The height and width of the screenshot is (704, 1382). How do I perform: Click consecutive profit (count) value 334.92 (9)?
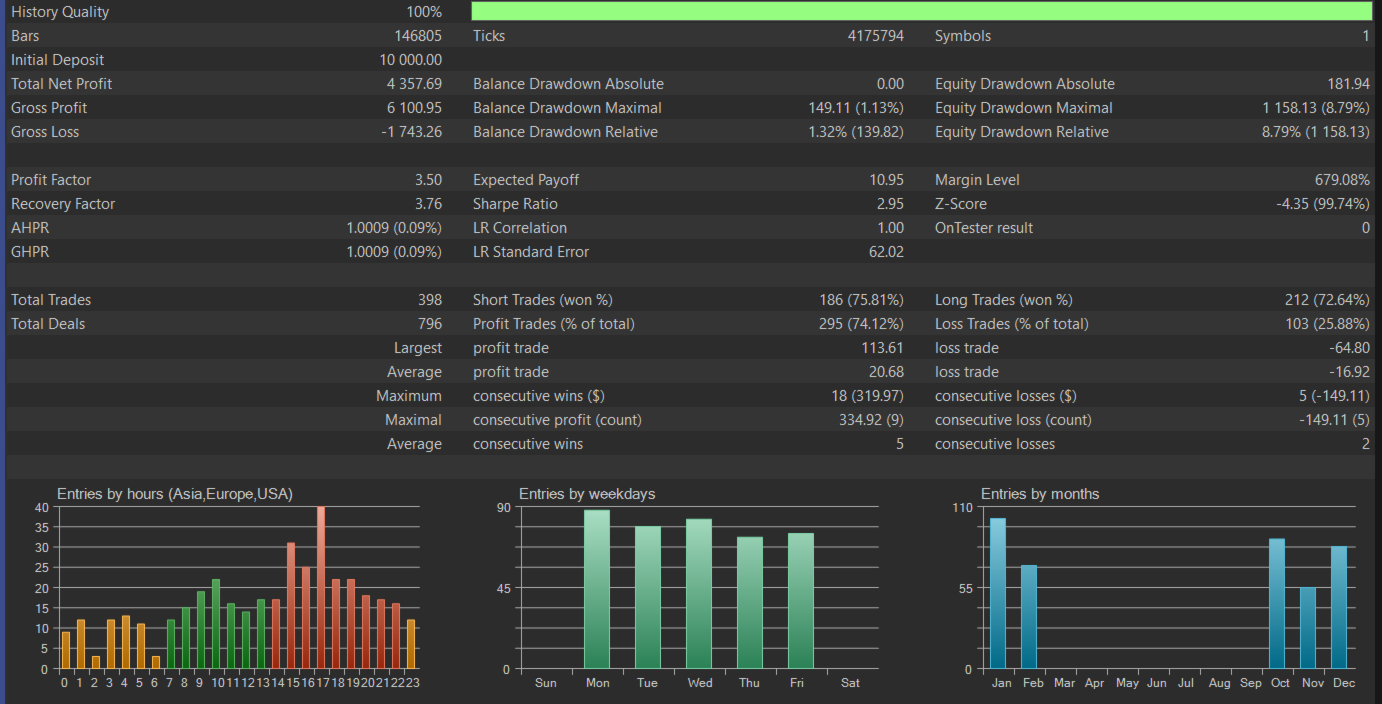pyautogui.click(x=872, y=420)
